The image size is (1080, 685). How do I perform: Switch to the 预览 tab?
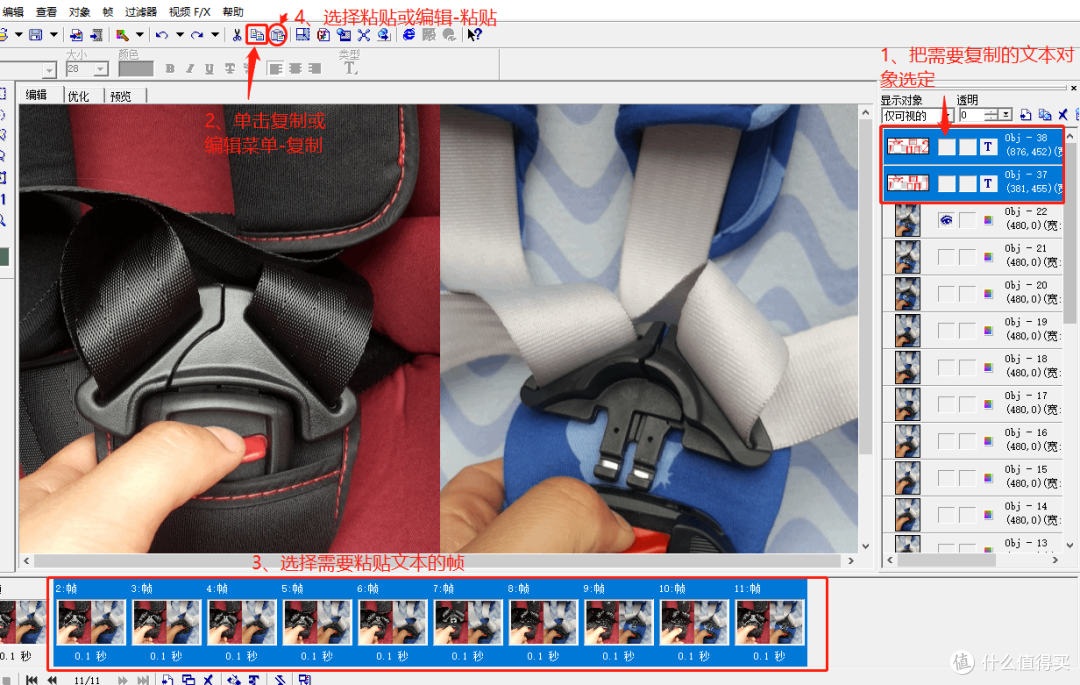pyautogui.click(x=121, y=96)
